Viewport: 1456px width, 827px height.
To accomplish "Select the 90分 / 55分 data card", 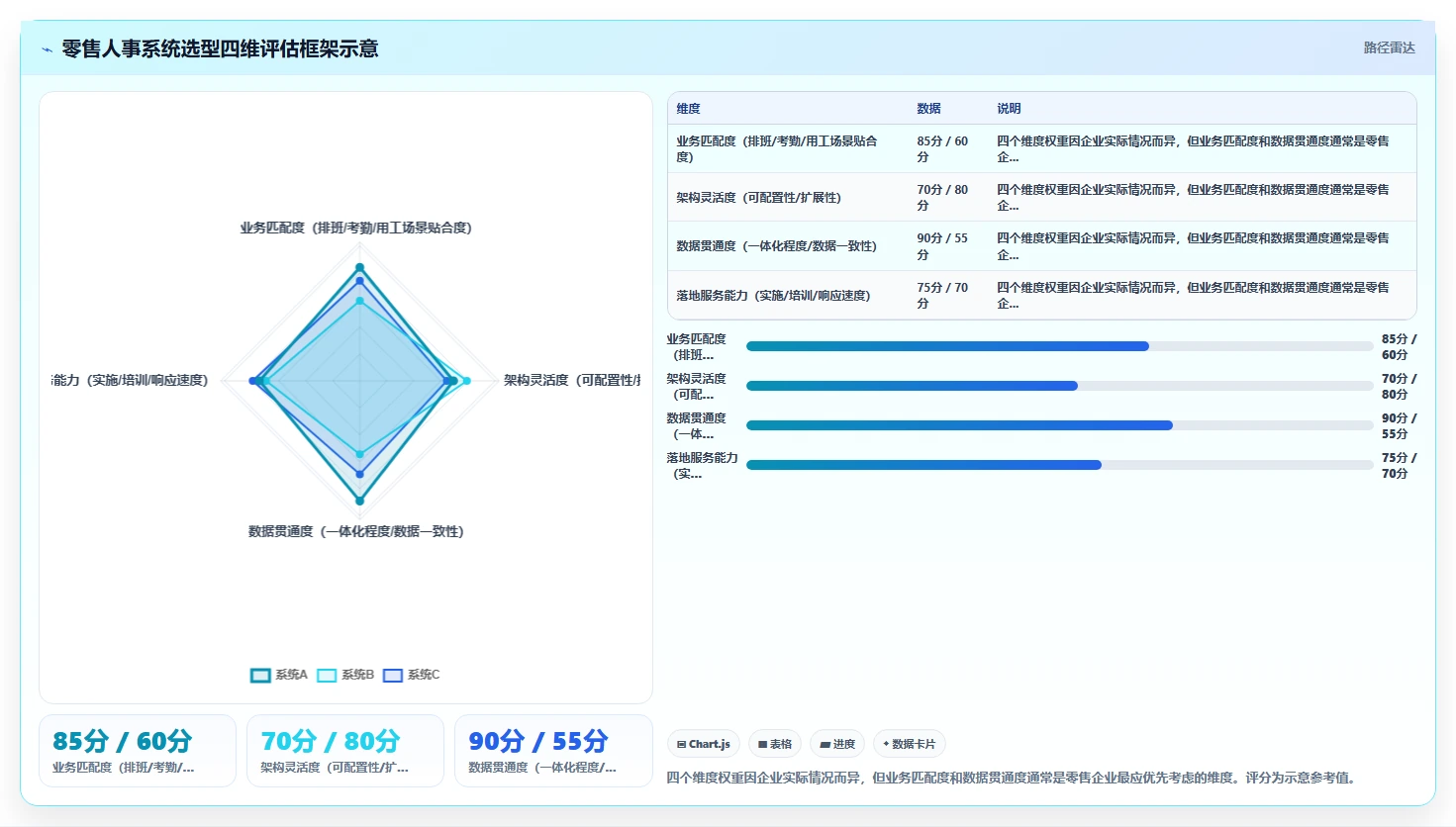I will (553, 751).
